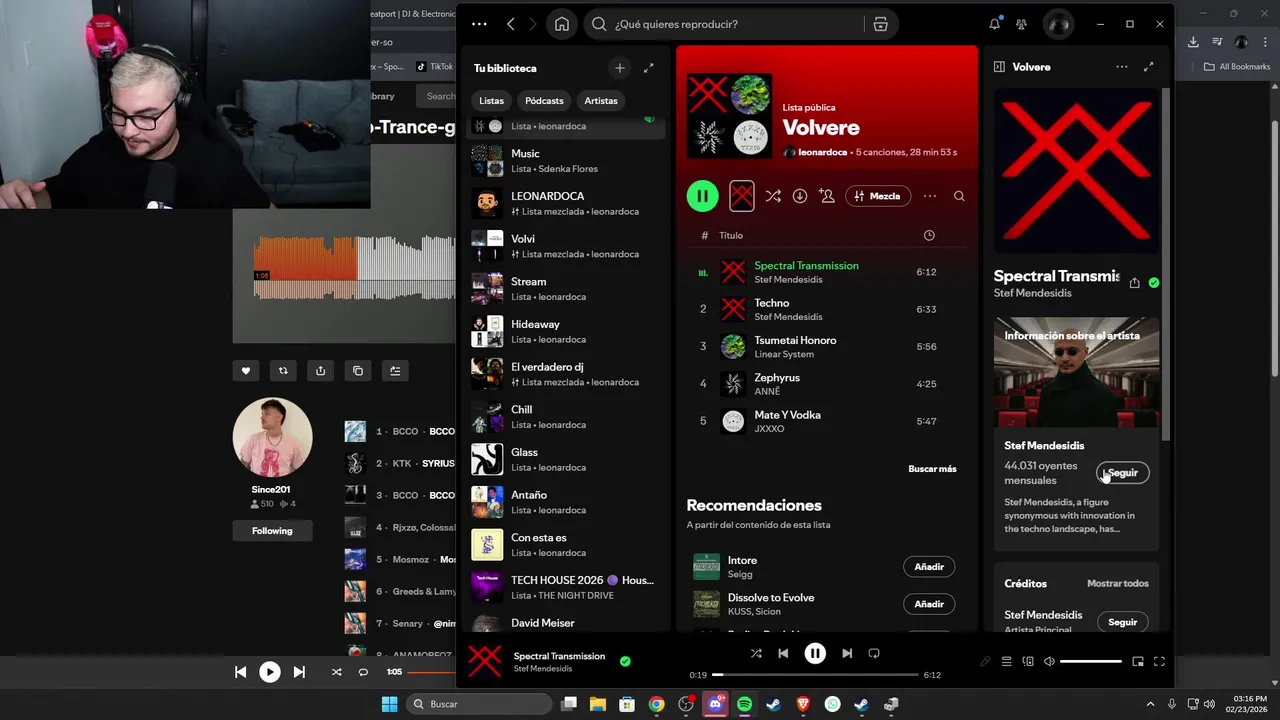1280x720 pixels.
Task: Click the Windows Start button
Action: [389, 704]
